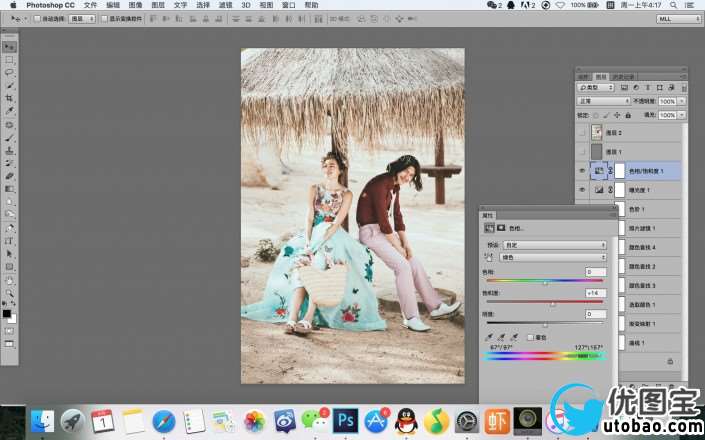Viewport: 705px width, 440px height.
Task: Select the Move tool in the toolbox
Action: 9,47
